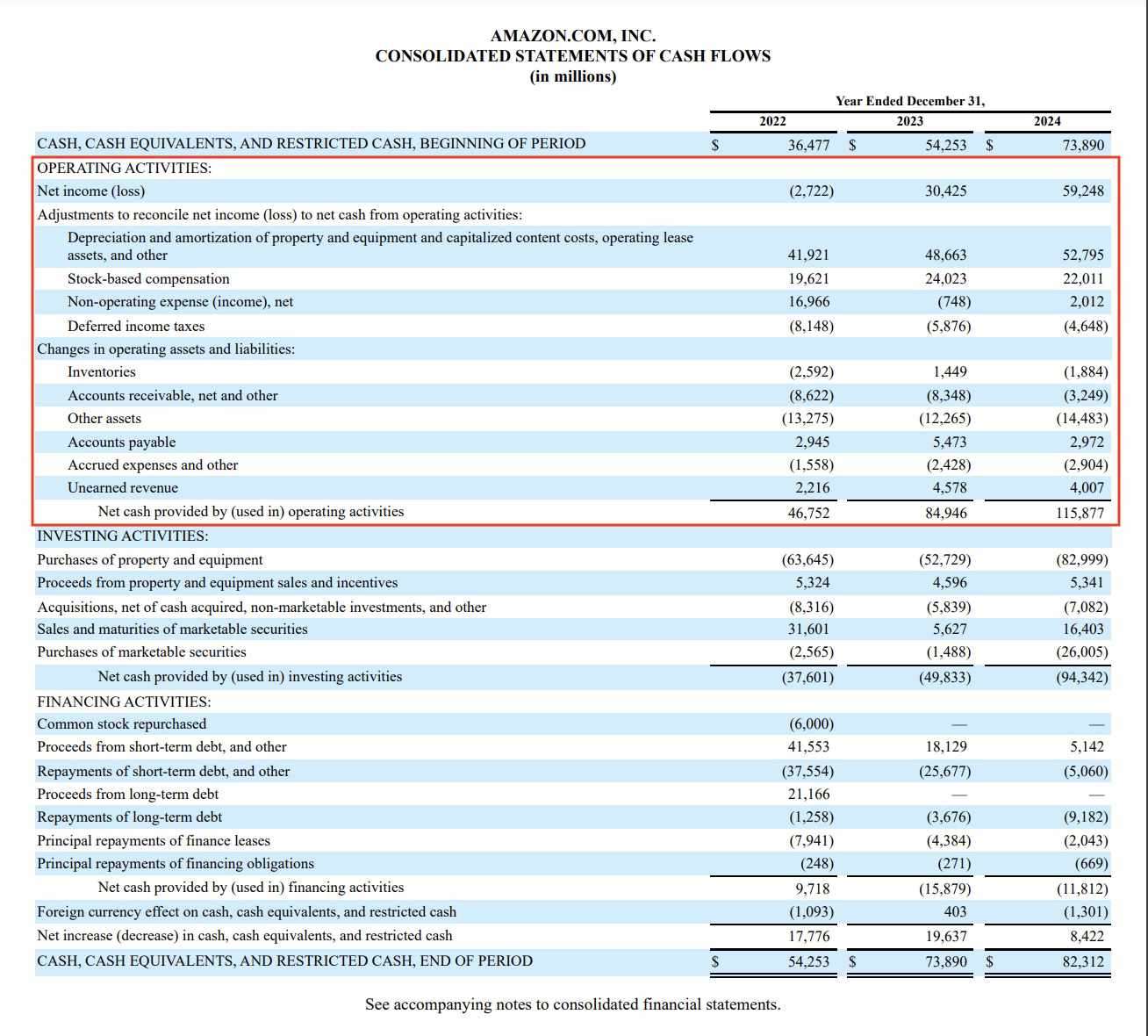Click accounts payable value 5,473
This screenshot has height=1036, width=1148.
[950, 442]
